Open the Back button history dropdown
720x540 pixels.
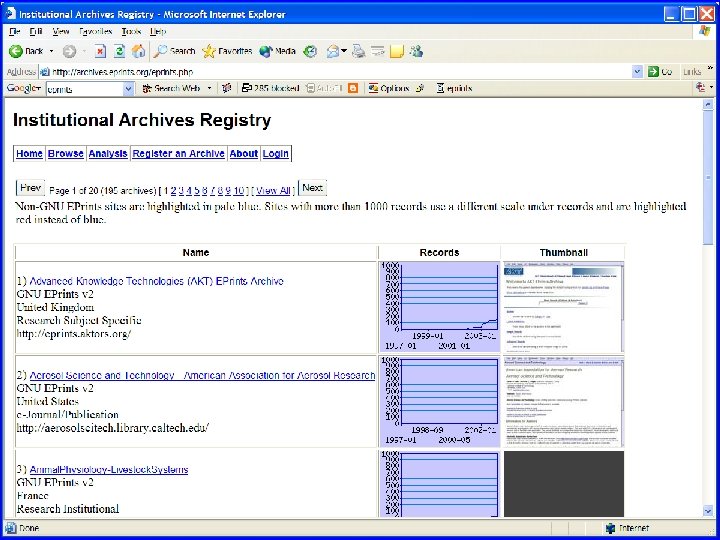point(51,51)
